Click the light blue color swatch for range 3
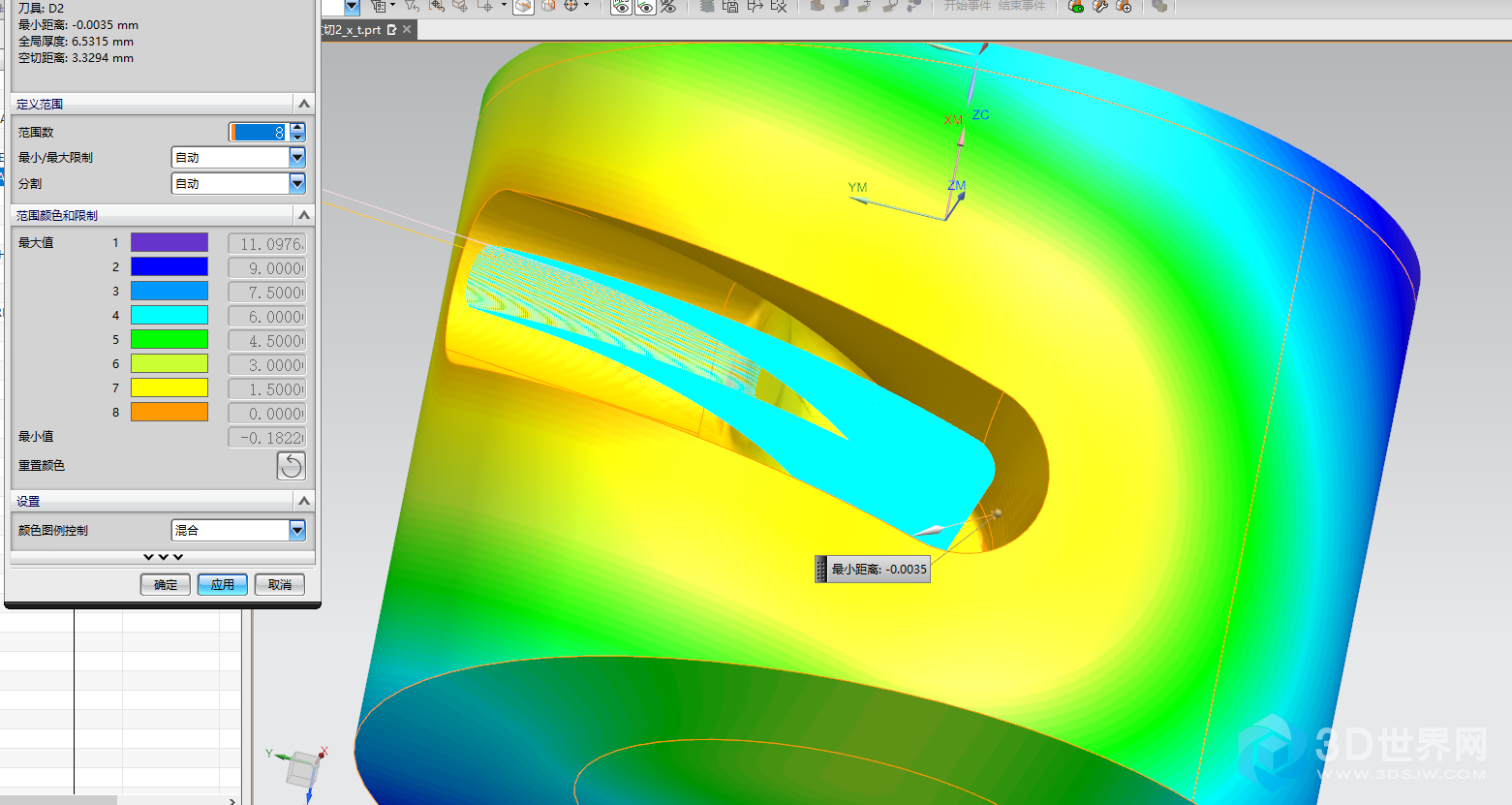This screenshot has height=805, width=1512. 170,291
